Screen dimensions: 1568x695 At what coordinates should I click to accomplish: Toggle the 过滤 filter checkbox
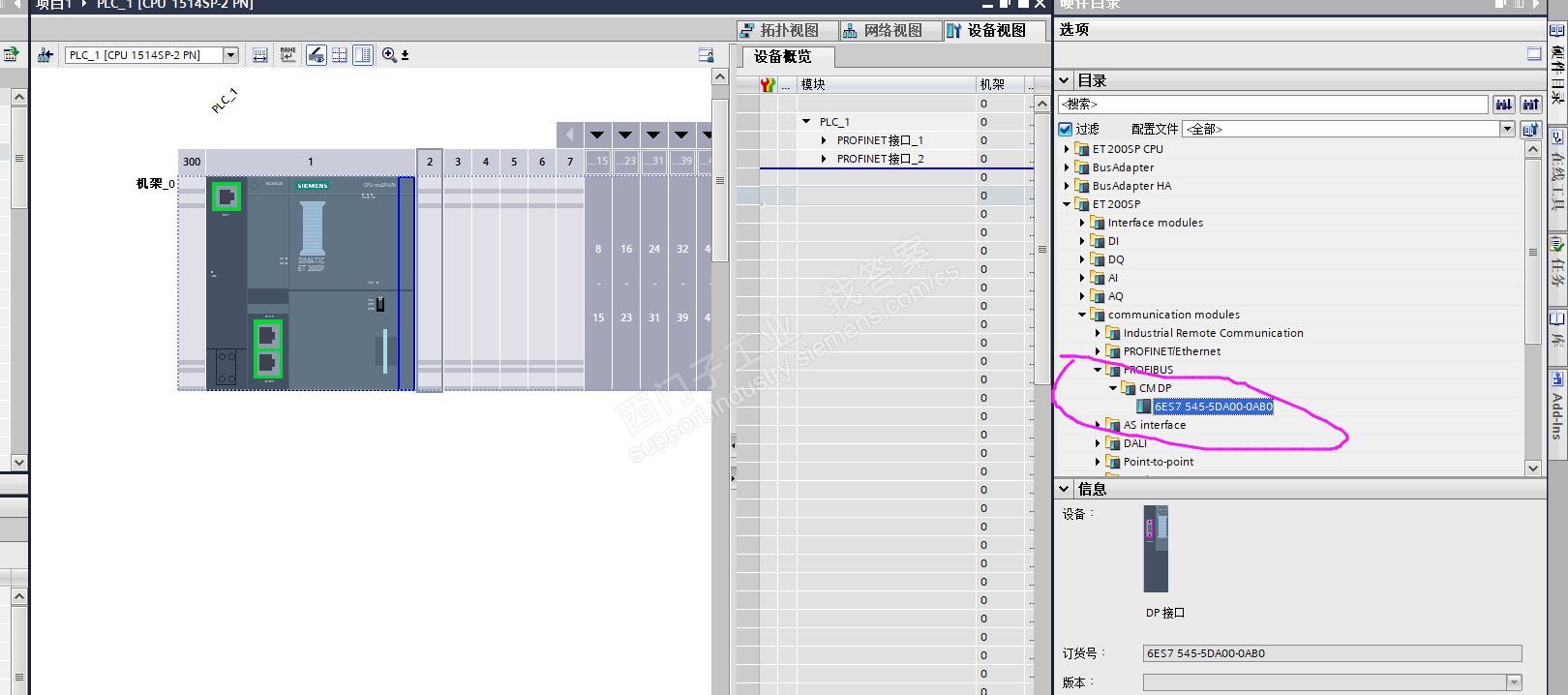point(1066,129)
